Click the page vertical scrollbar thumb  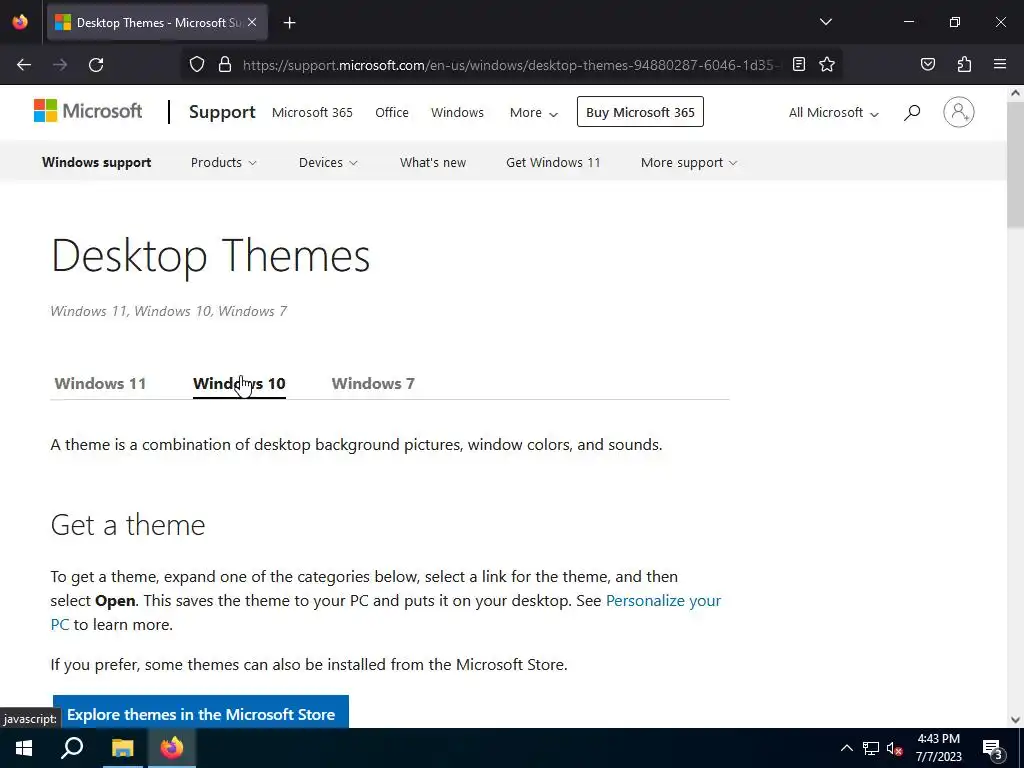coord(1015,164)
